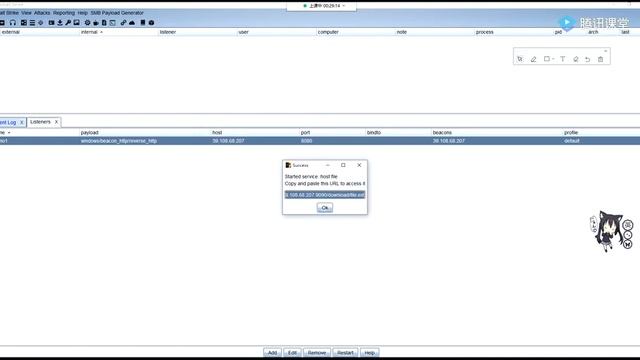Open Java signed applet coffee-cup icon
This screenshot has height=360, width=640.
[96, 23]
